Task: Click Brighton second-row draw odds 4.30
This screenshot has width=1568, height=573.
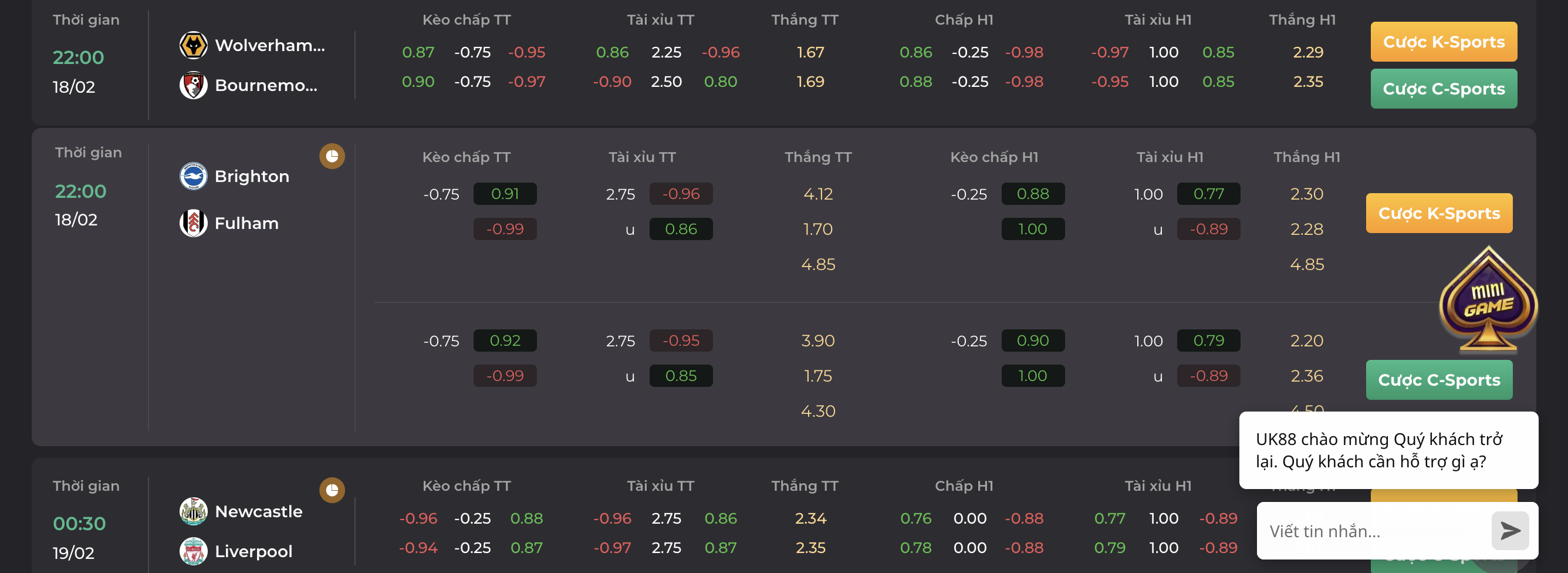Action: tap(818, 411)
